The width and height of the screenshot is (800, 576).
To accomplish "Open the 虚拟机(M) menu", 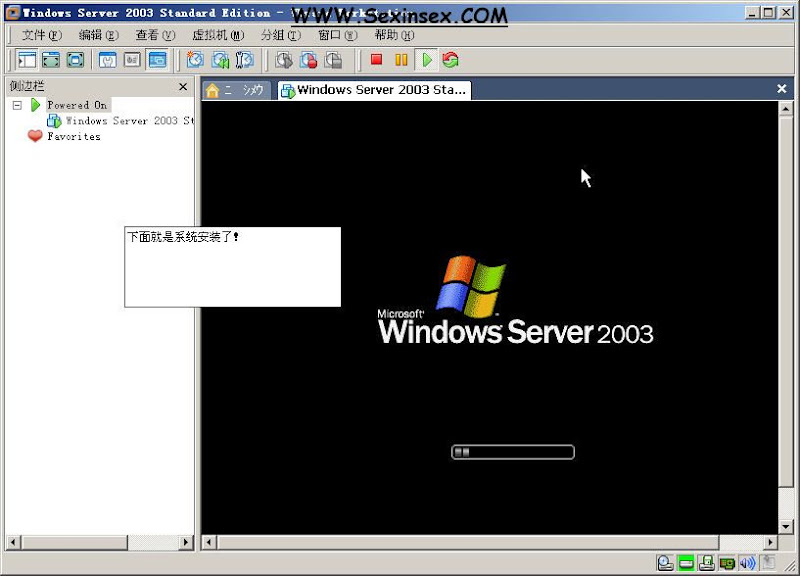I will [x=218, y=35].
